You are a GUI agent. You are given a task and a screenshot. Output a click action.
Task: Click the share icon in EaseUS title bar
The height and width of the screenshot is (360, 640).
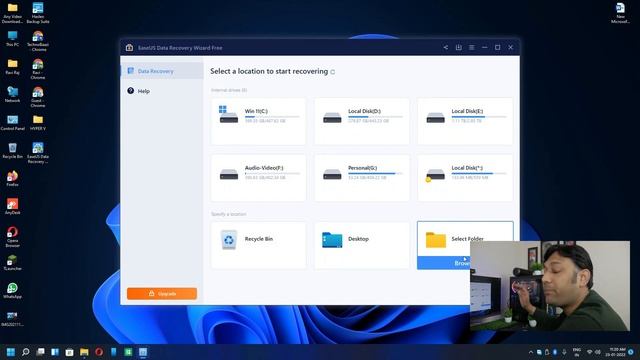(x=446, y=47)
